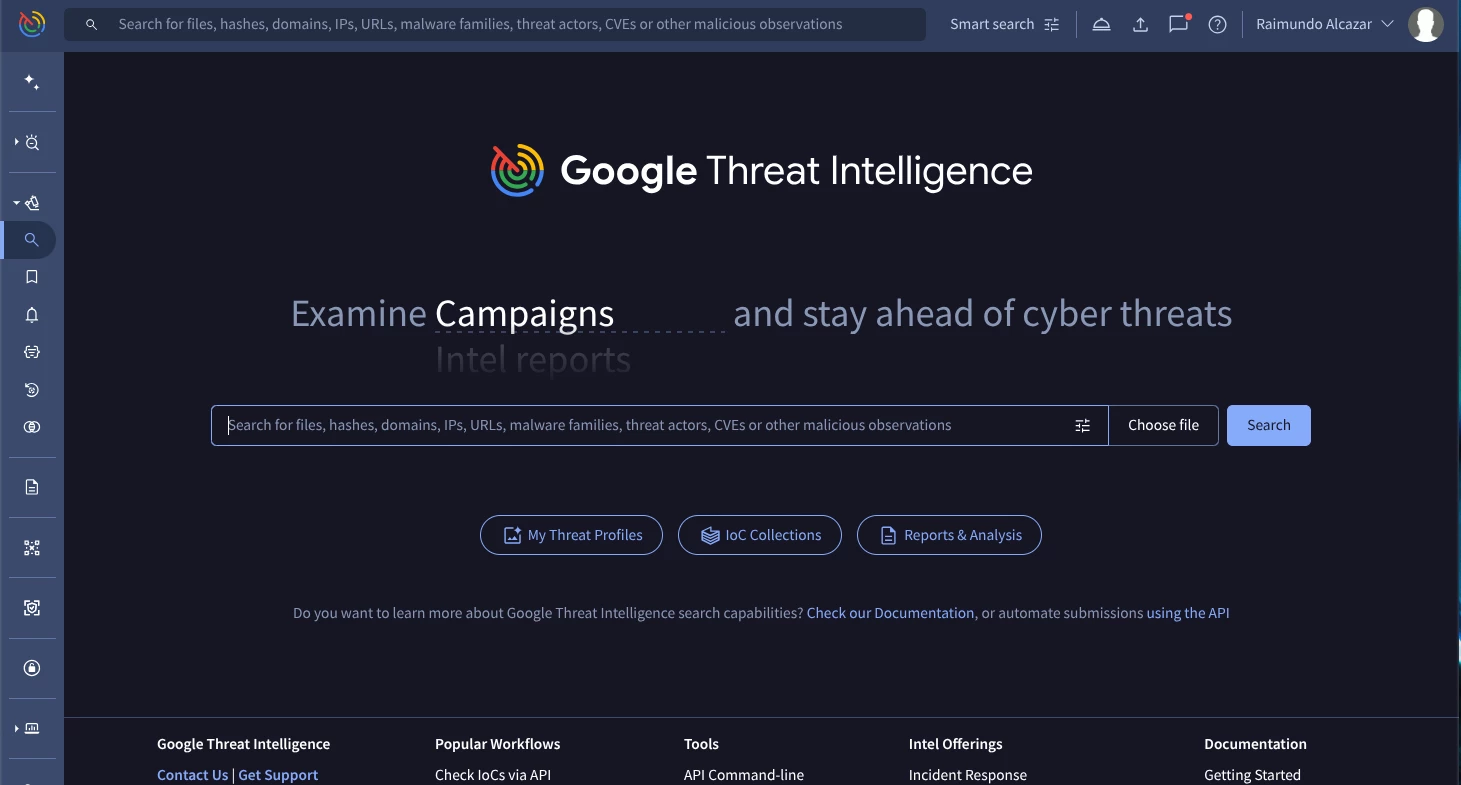
Task: Open the help question mark icon
Action: coord(1217,24)
